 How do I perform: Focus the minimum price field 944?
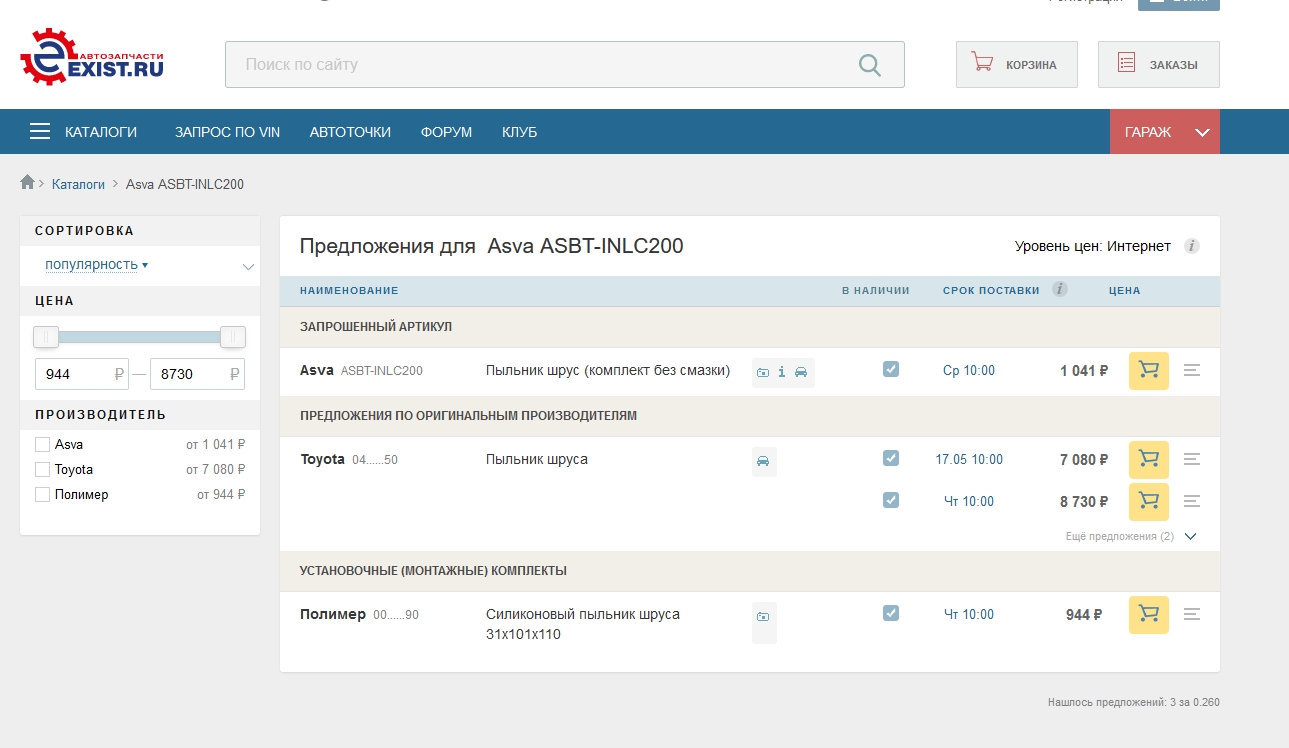[x=82, y=374]
